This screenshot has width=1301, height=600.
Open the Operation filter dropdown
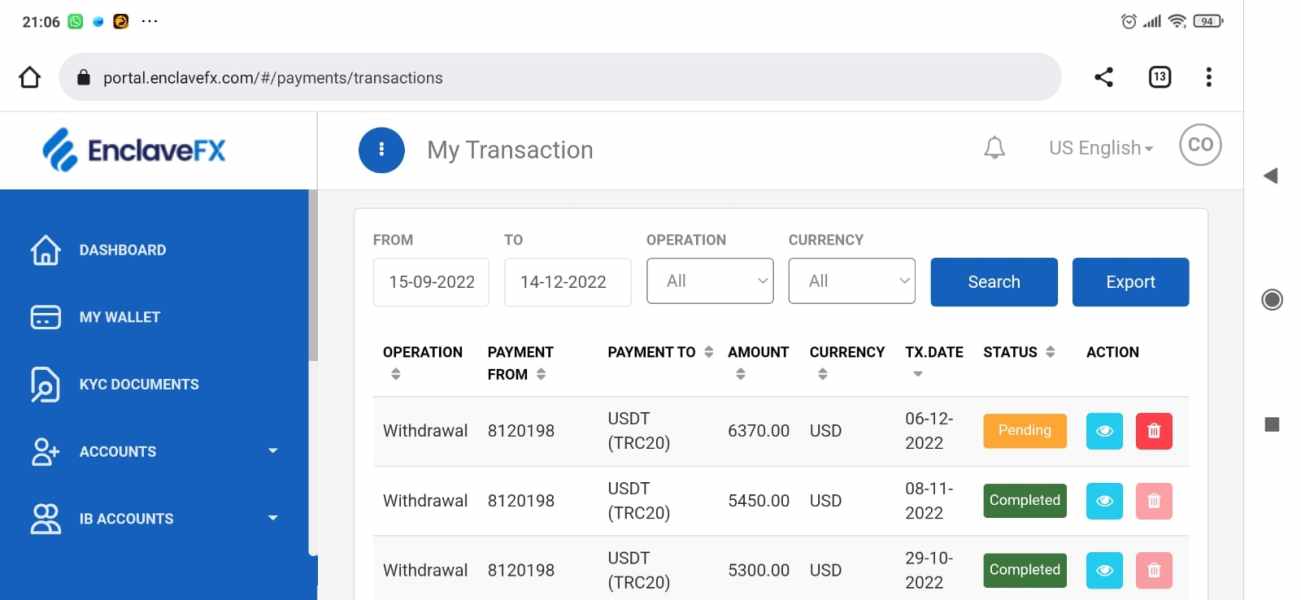(710, 281)
